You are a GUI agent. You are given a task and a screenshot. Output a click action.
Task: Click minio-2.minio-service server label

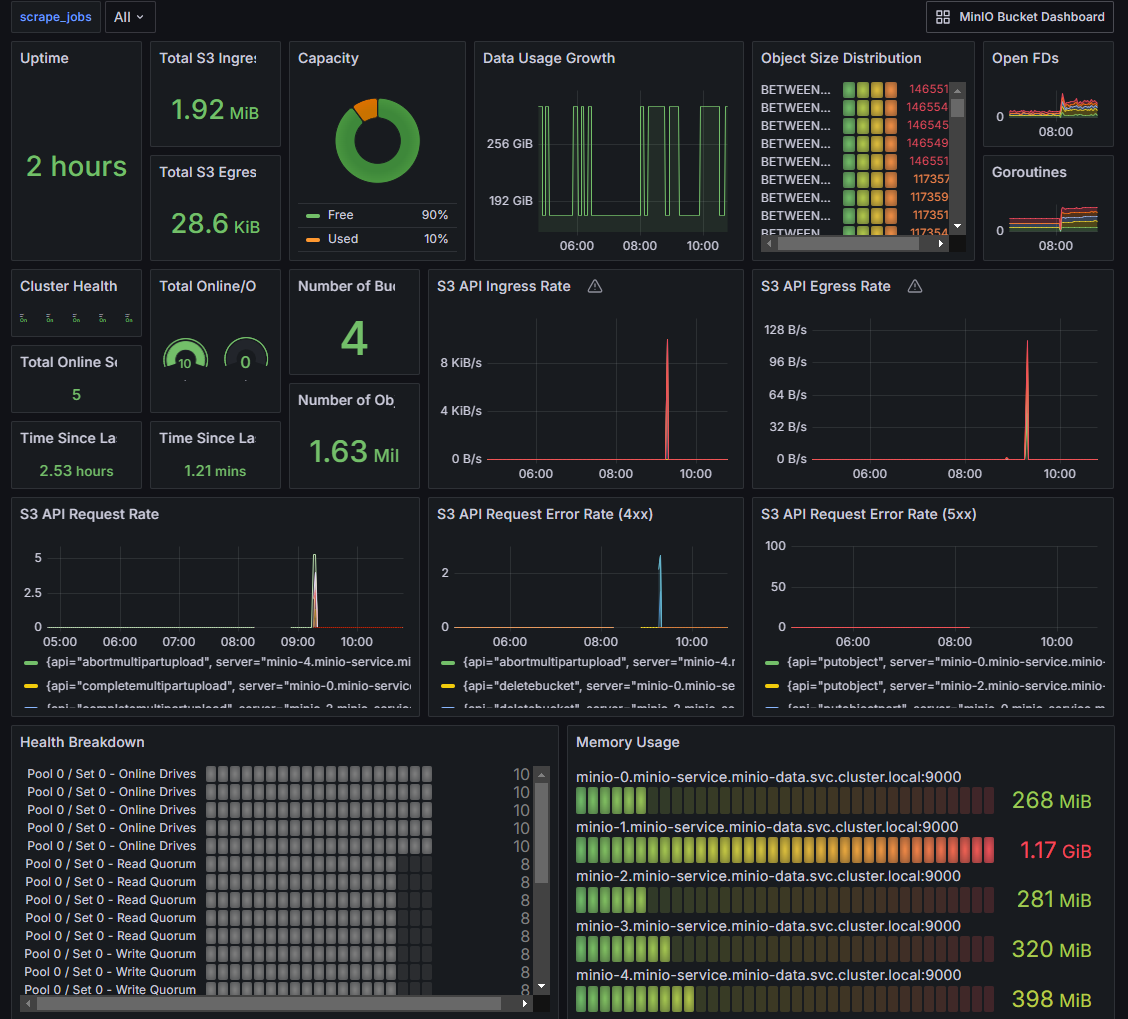[x=768, y=876]
